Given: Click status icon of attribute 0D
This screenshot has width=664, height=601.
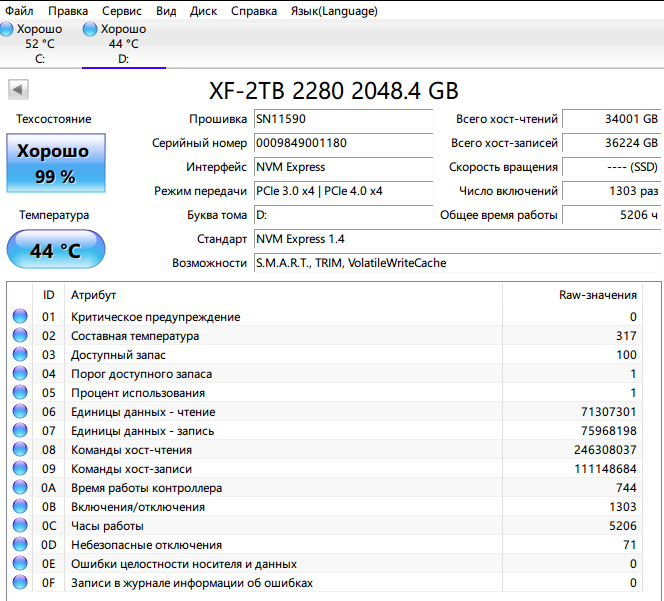Looking at the screenshot, I should pyautogui.click(x=20, y=544).
